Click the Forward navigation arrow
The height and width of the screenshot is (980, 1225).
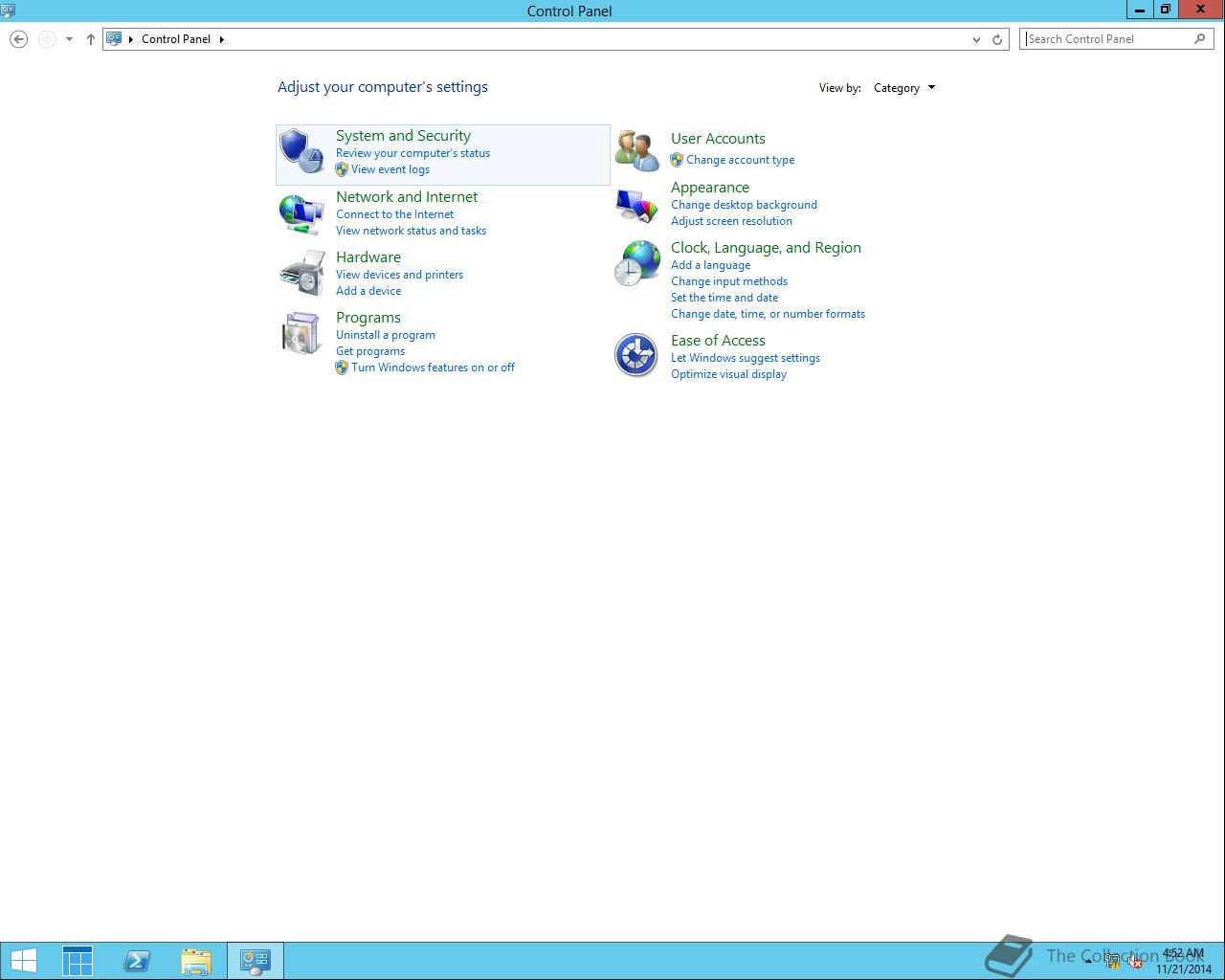(x=46, y=39)
